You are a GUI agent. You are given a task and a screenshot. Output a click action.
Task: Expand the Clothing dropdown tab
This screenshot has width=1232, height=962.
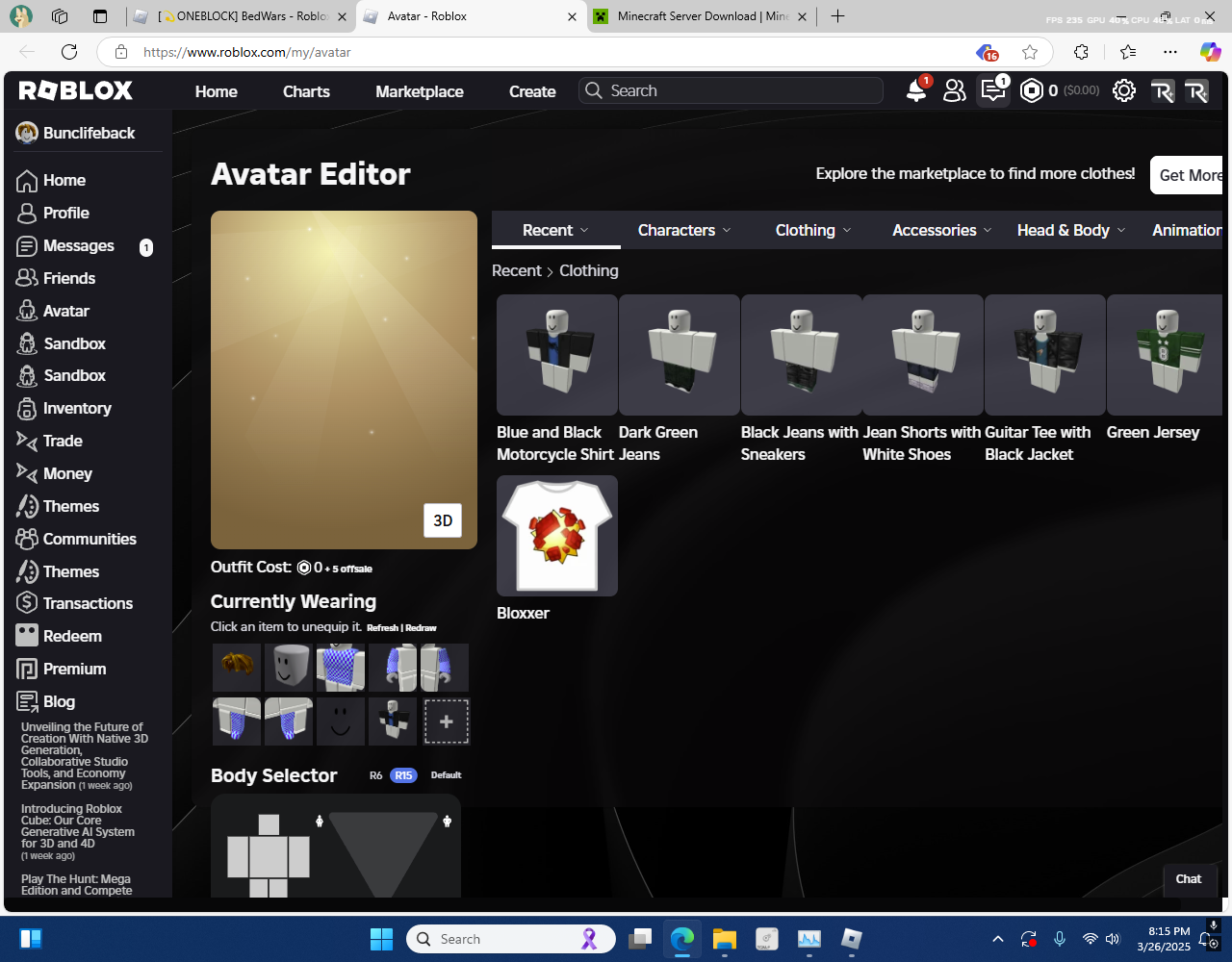point(813,230)
